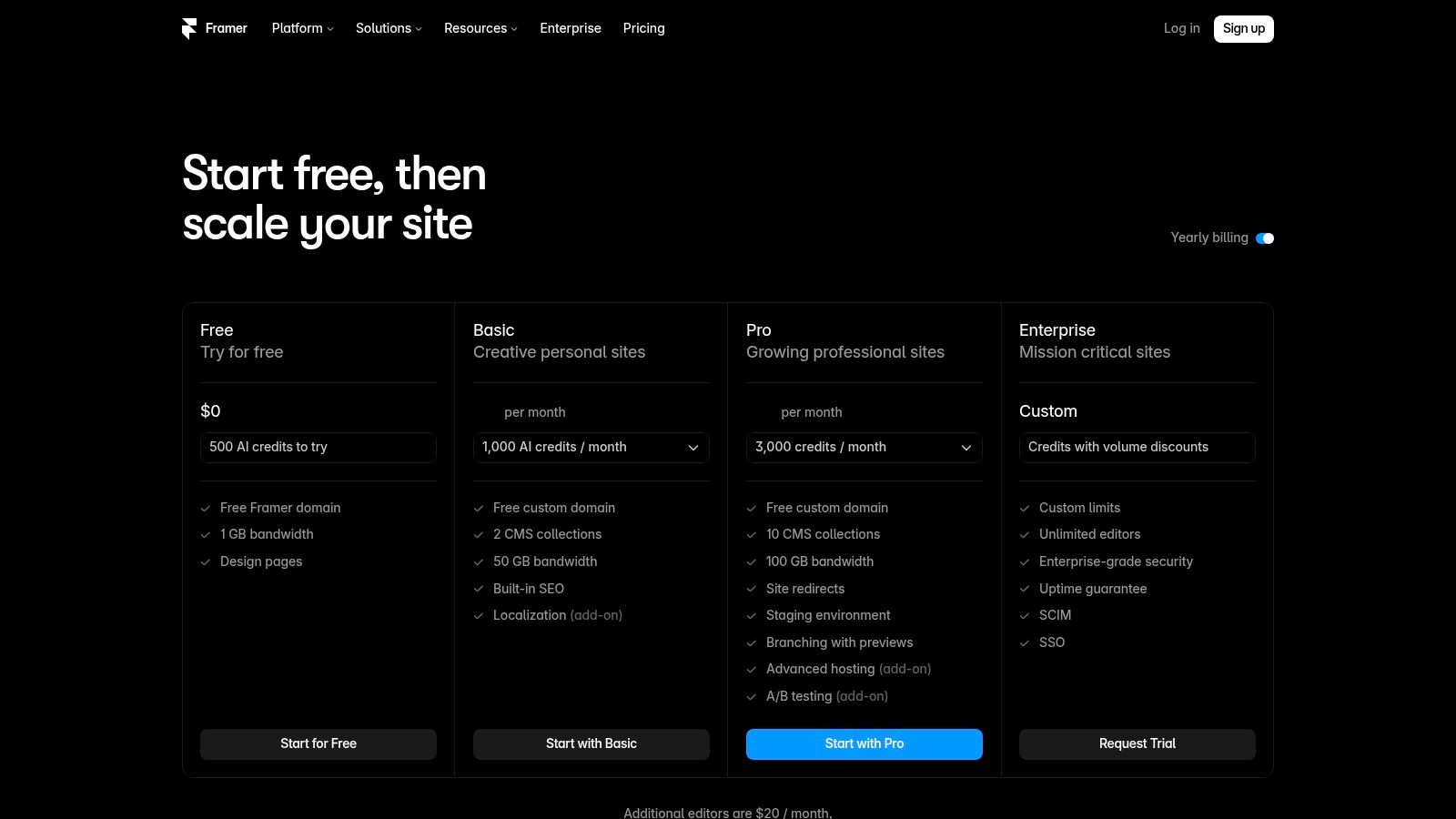Click "Free custom domain" in the Basic plan
Viewport: 1456px width, 819px height.
click(554, 508)
